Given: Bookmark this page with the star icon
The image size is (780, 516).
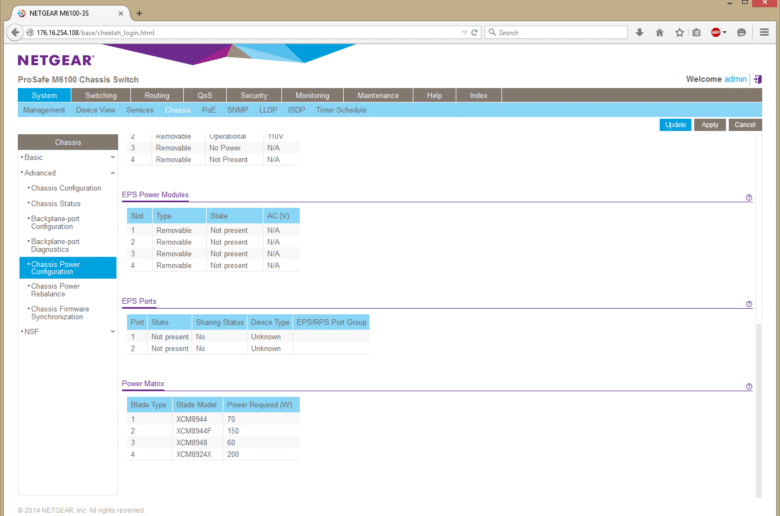Looking at the screenshot, I should 680,32.
